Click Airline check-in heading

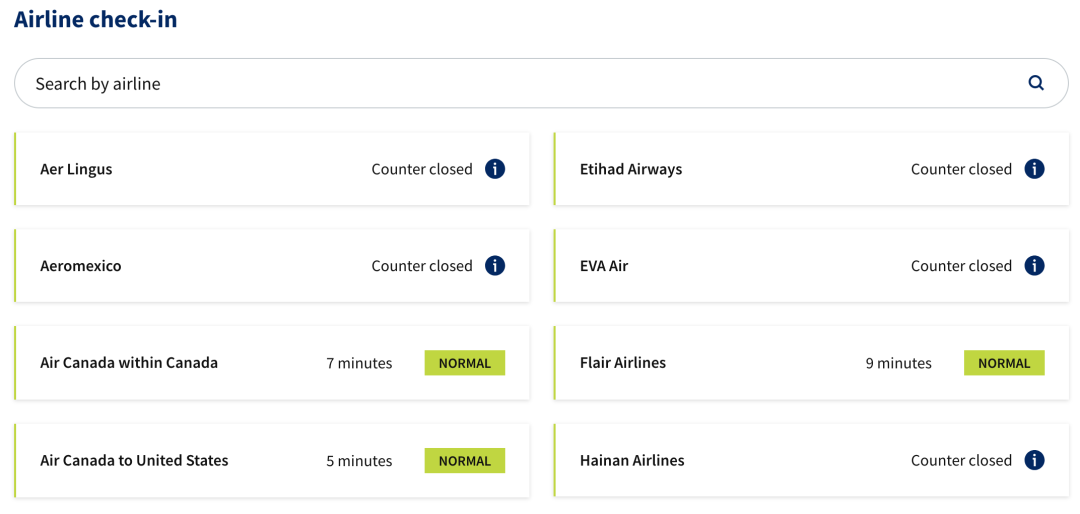96,19
